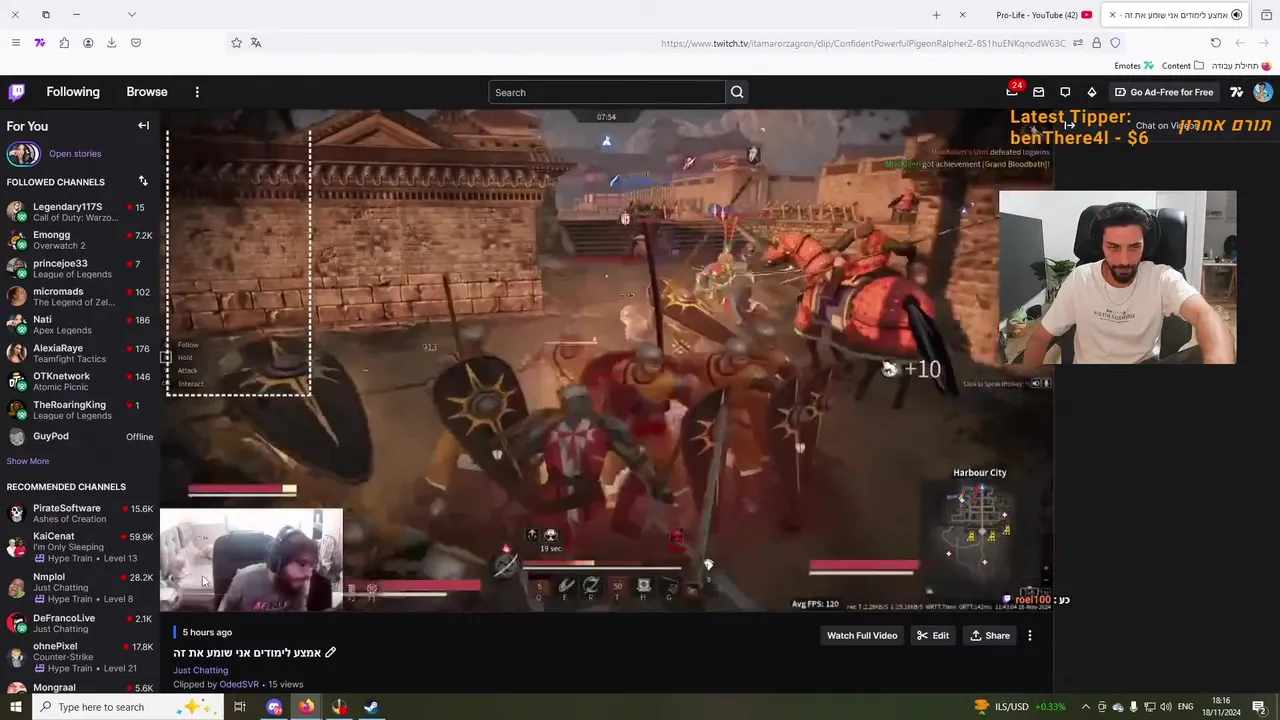Image resolution: width=1280 pixels, height=720 pixels.
Task: Click the Share clip button
Action: coord(990,635)
